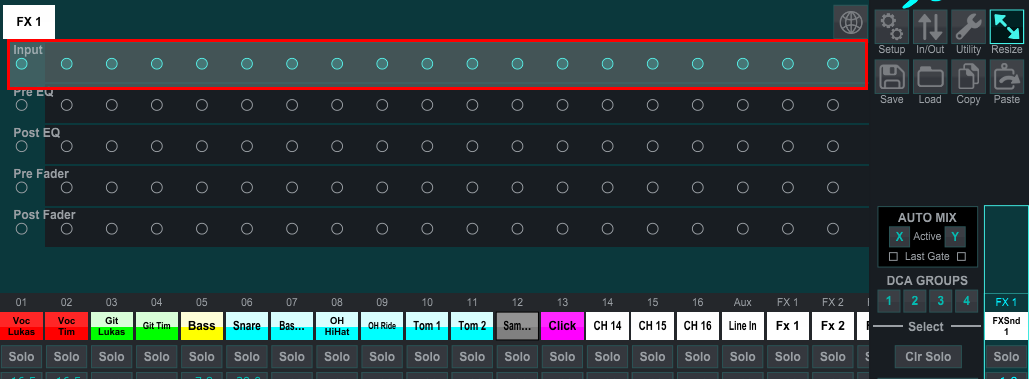Image resolution: width=1030 pixels, height=379 pixels.
Task: Set Snare channel tap to Post Fader
Action: click(247, 229)
